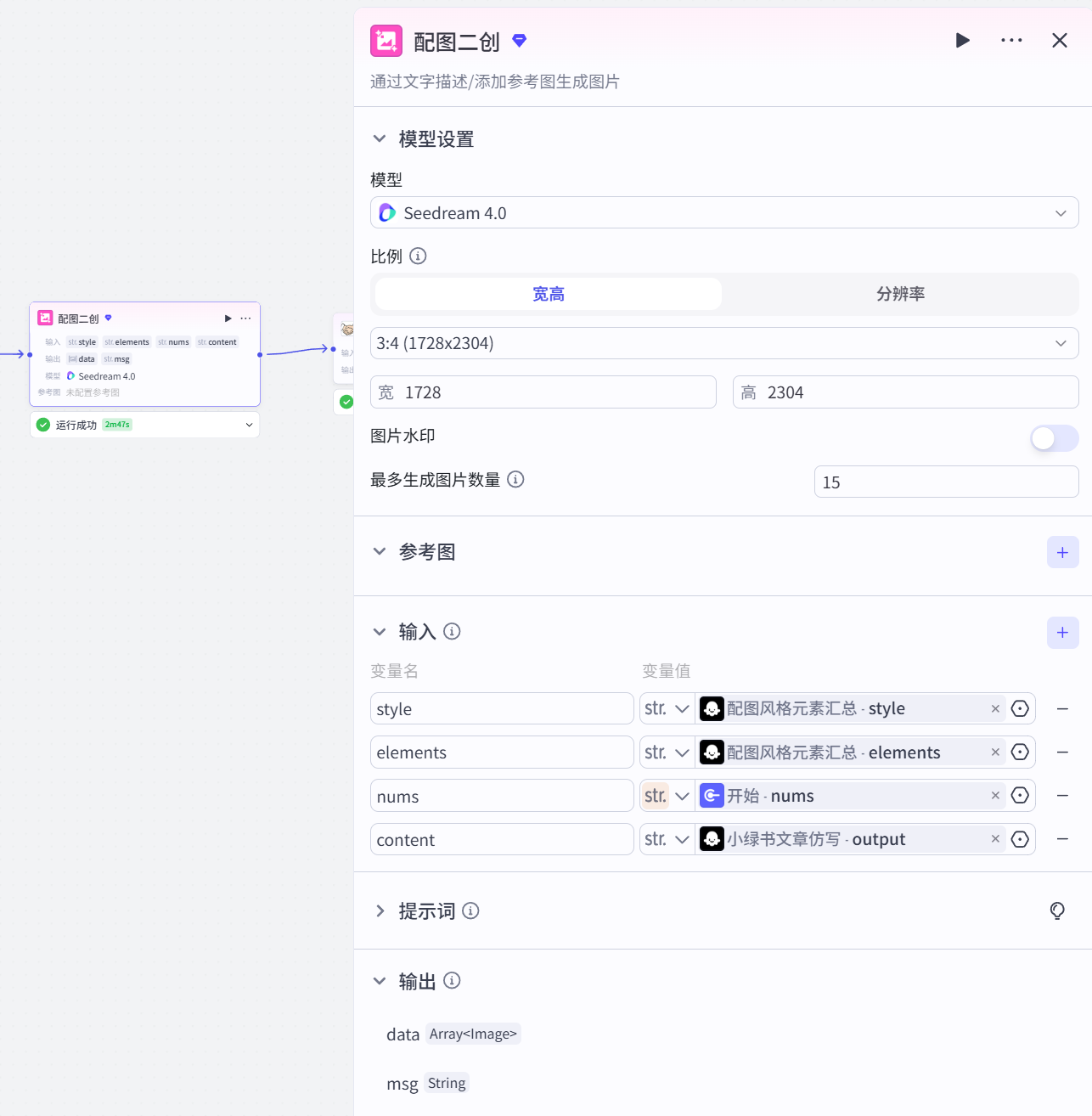
Task: Click the msg String output entry
Action: pyautogui.click(x=427, y=1083)
